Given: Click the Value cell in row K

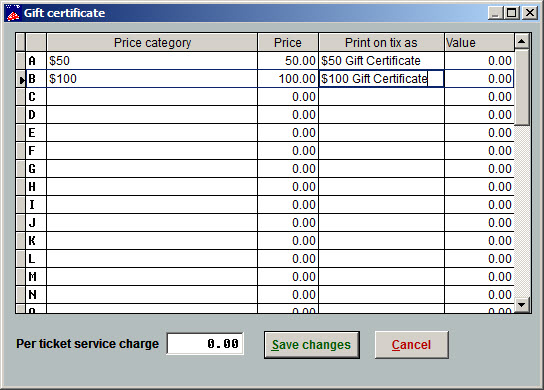Looking at the screenshot, I should [479, 241].
